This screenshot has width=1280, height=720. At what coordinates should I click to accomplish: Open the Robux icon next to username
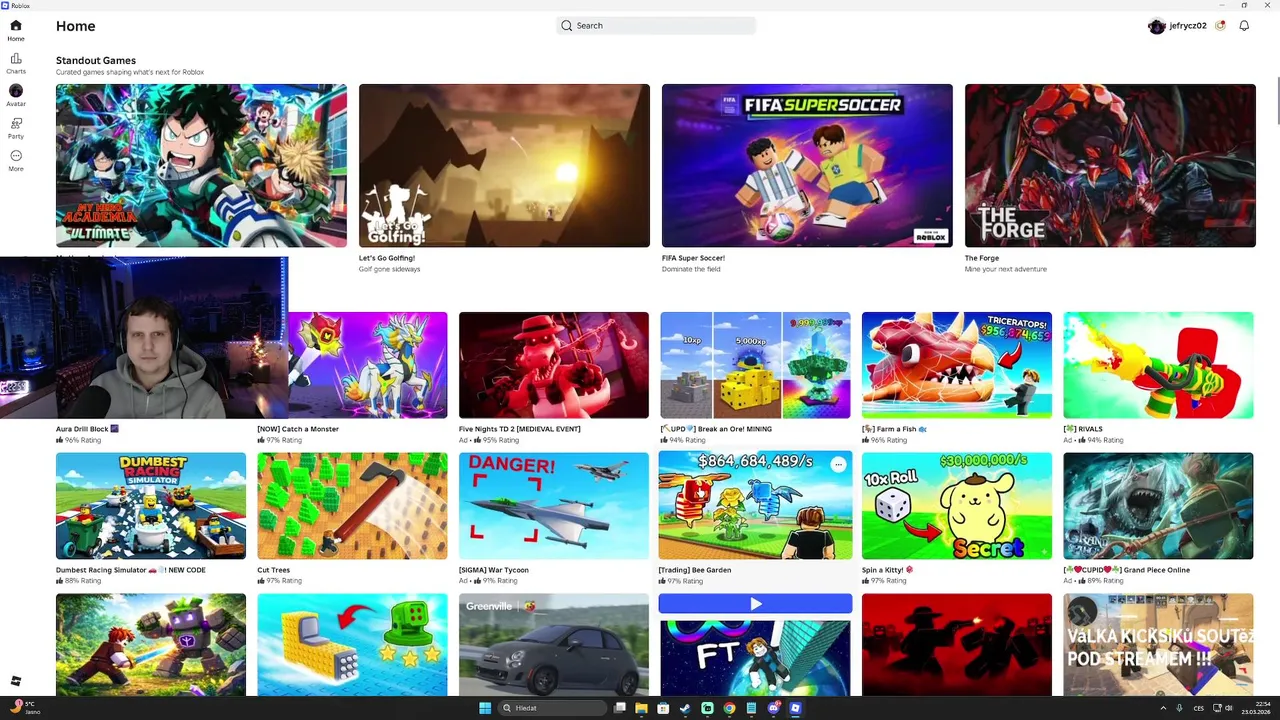[x=1220, y=26]
